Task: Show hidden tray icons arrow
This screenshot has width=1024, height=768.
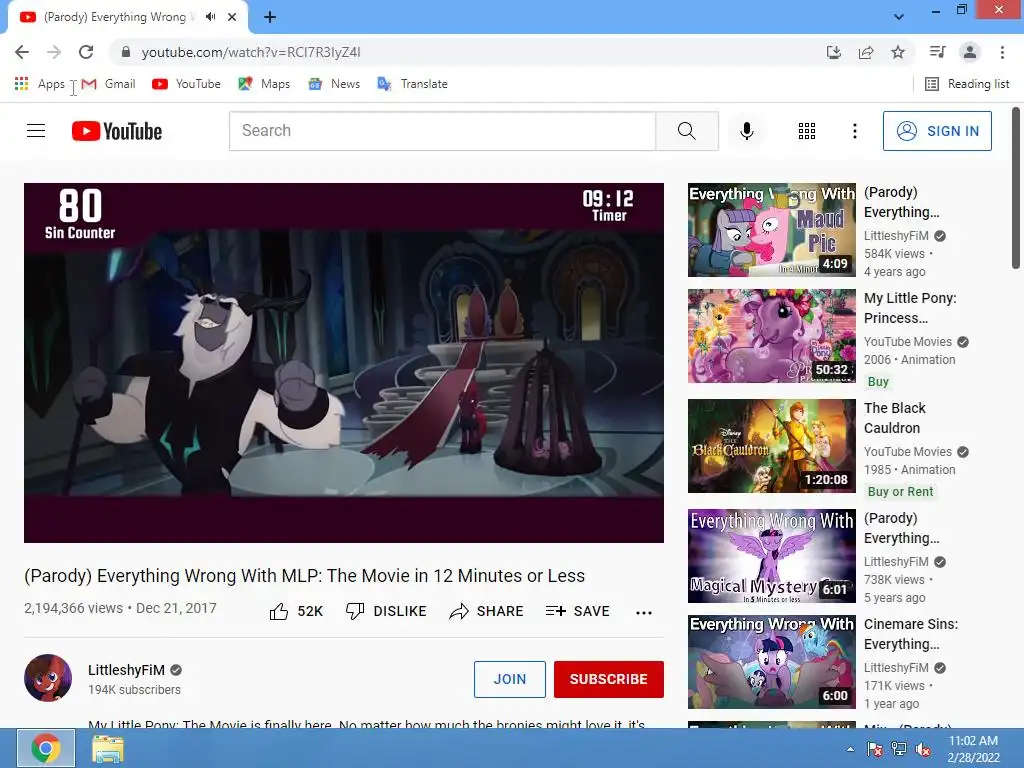Action: tap(850, 749)
